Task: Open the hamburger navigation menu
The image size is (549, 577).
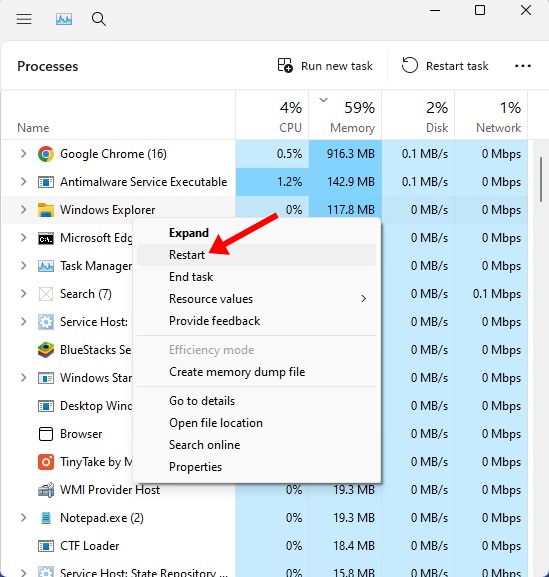Action: [24, 19]
